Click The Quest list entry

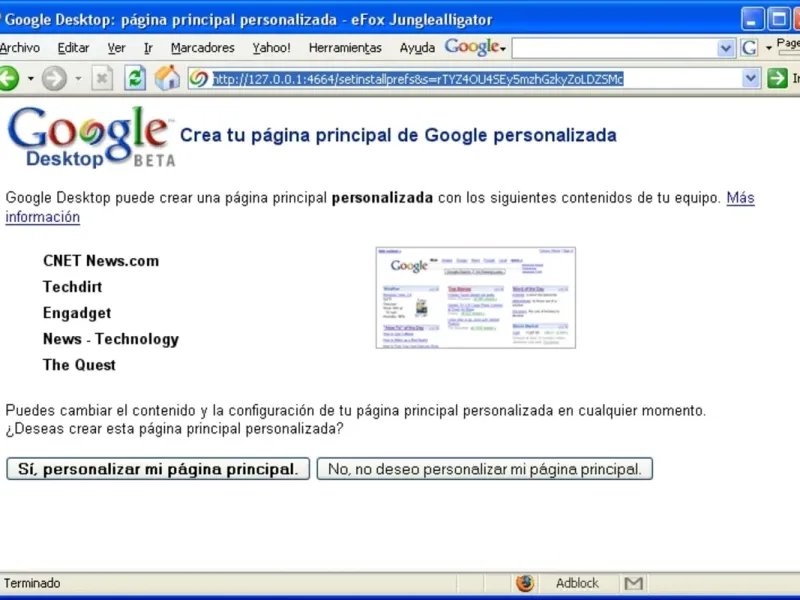pos(79,365)
